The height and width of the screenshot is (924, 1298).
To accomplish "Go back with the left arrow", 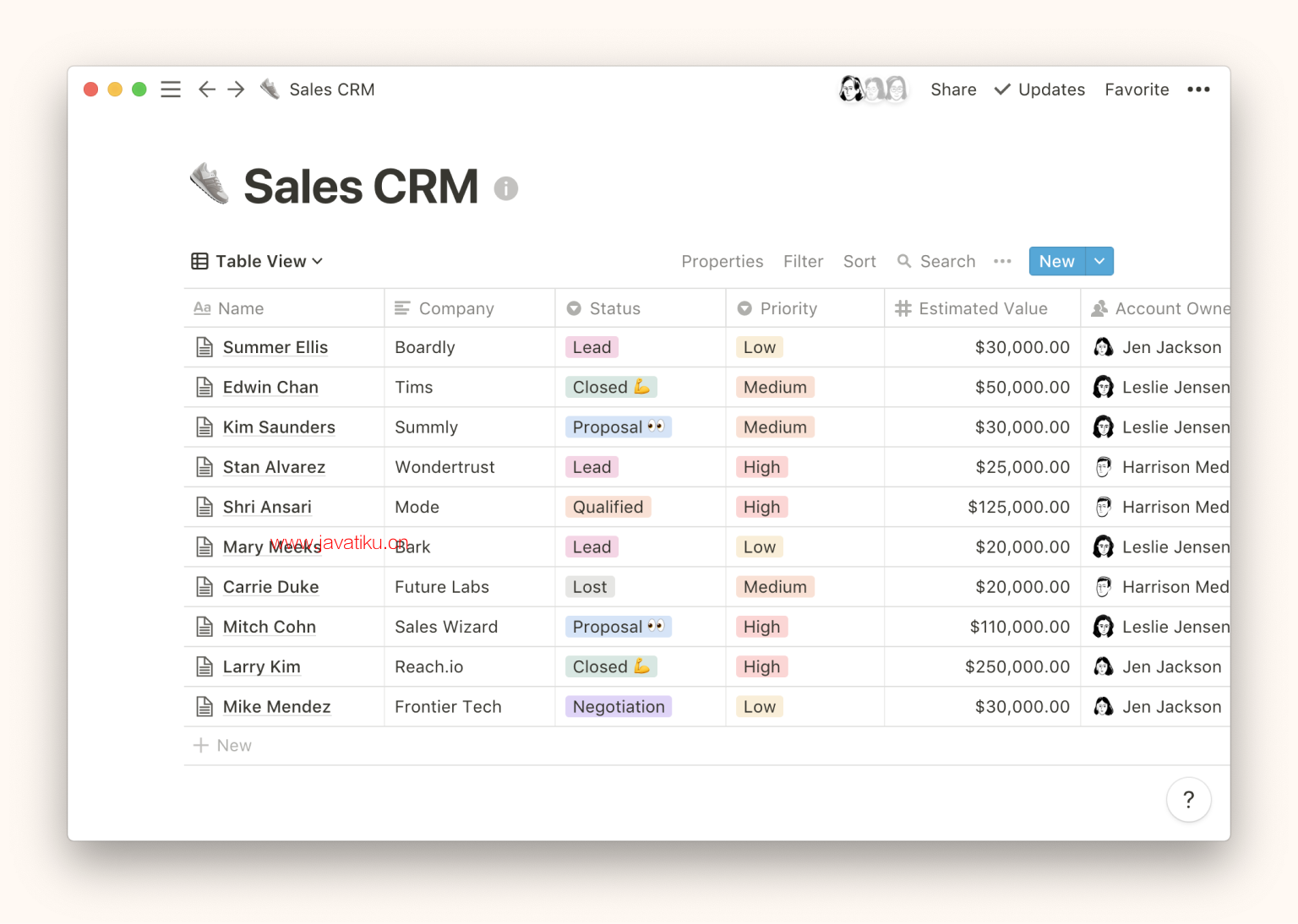I will coord(206,90).
